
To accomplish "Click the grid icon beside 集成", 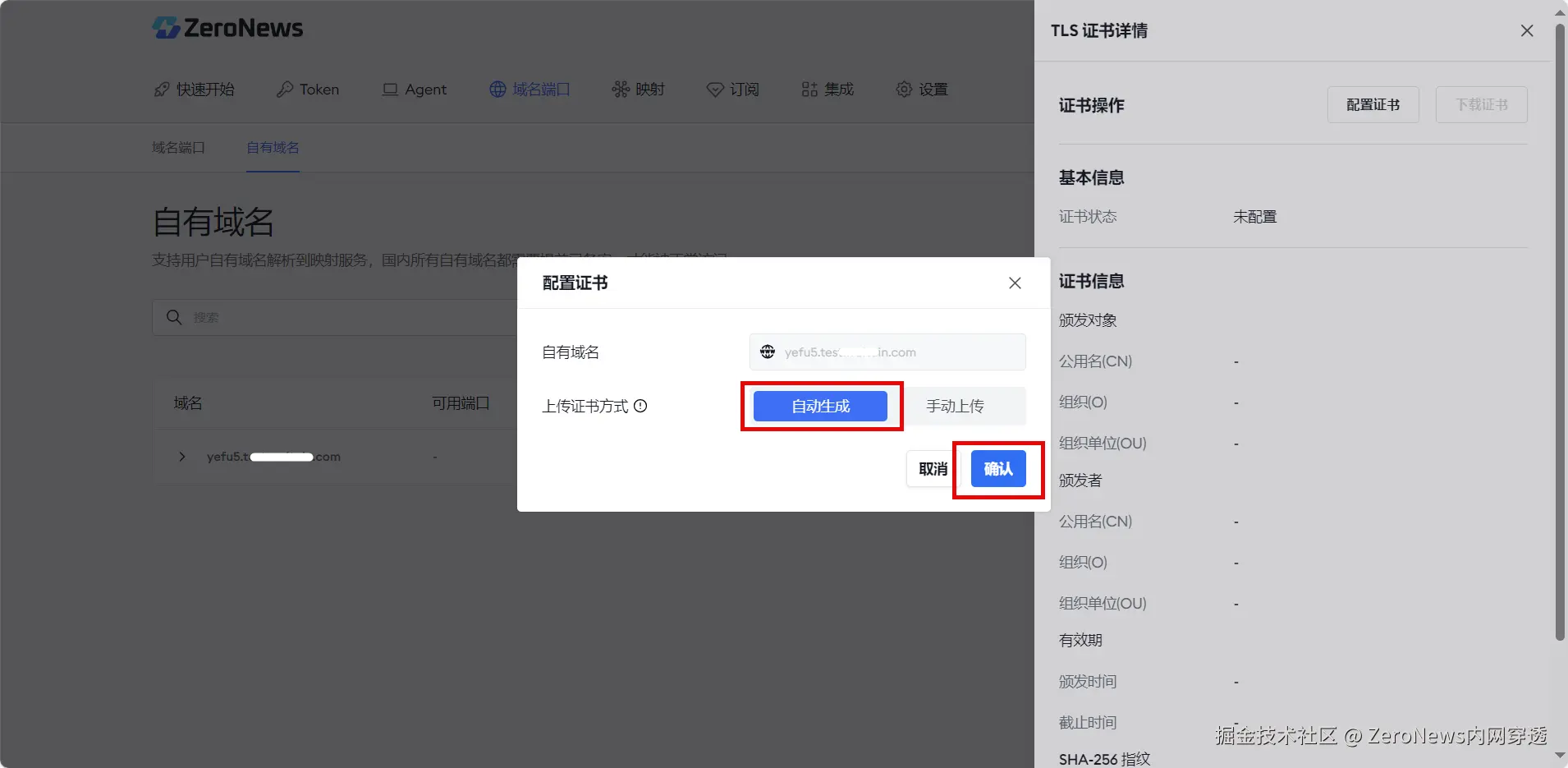I will pyautogui.click(x=809, y=90).
